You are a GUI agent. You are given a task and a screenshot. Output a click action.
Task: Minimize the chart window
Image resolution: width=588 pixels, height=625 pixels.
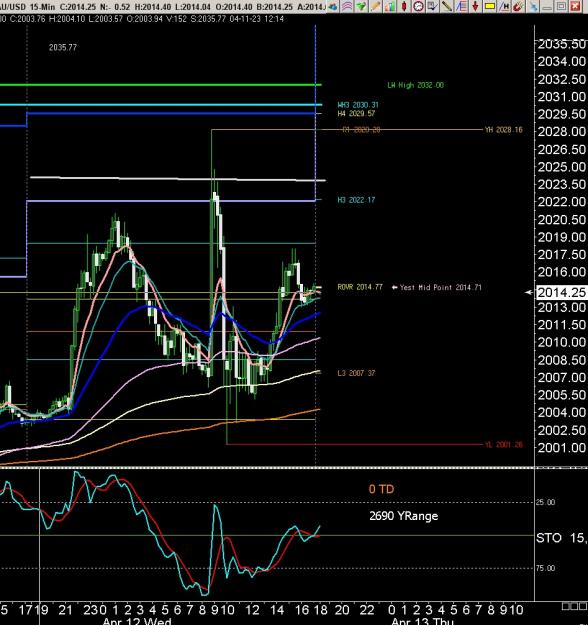tap(547, 6)
